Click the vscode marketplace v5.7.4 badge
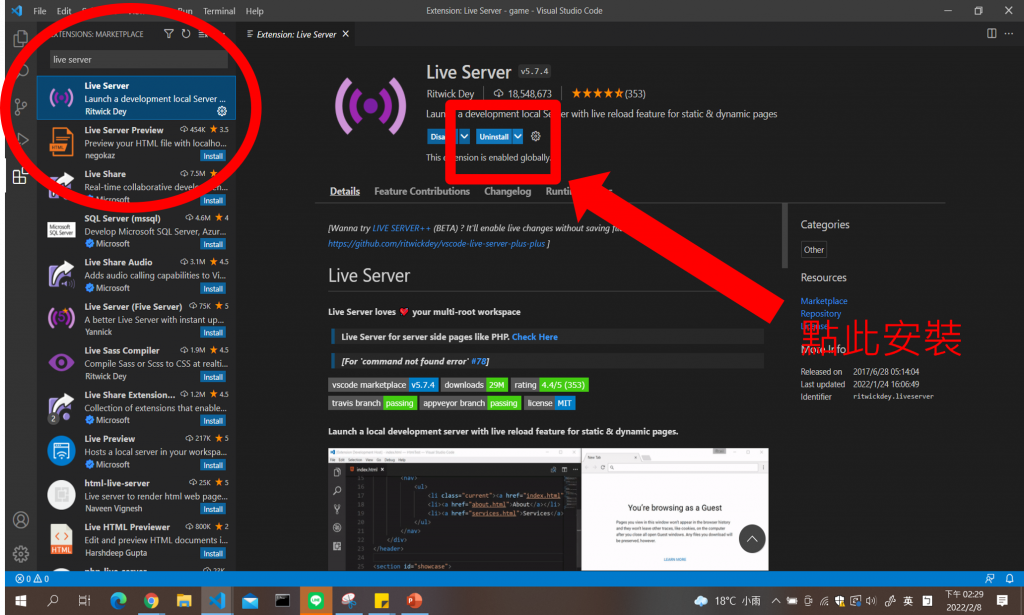The width and height of the screenshot is (1024, 615). [x=383, y=385]
